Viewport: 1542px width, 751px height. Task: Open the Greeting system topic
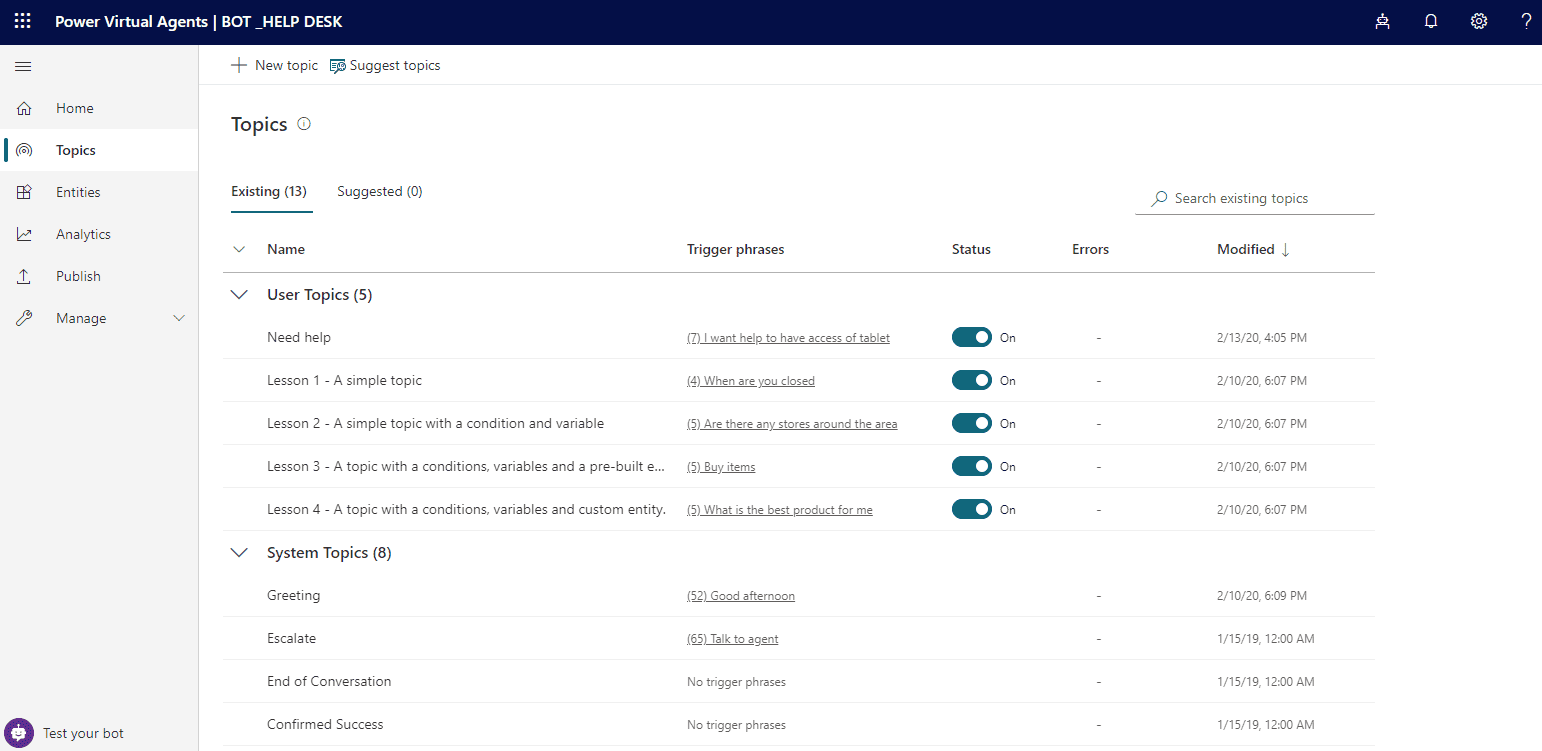pos(294,595)
